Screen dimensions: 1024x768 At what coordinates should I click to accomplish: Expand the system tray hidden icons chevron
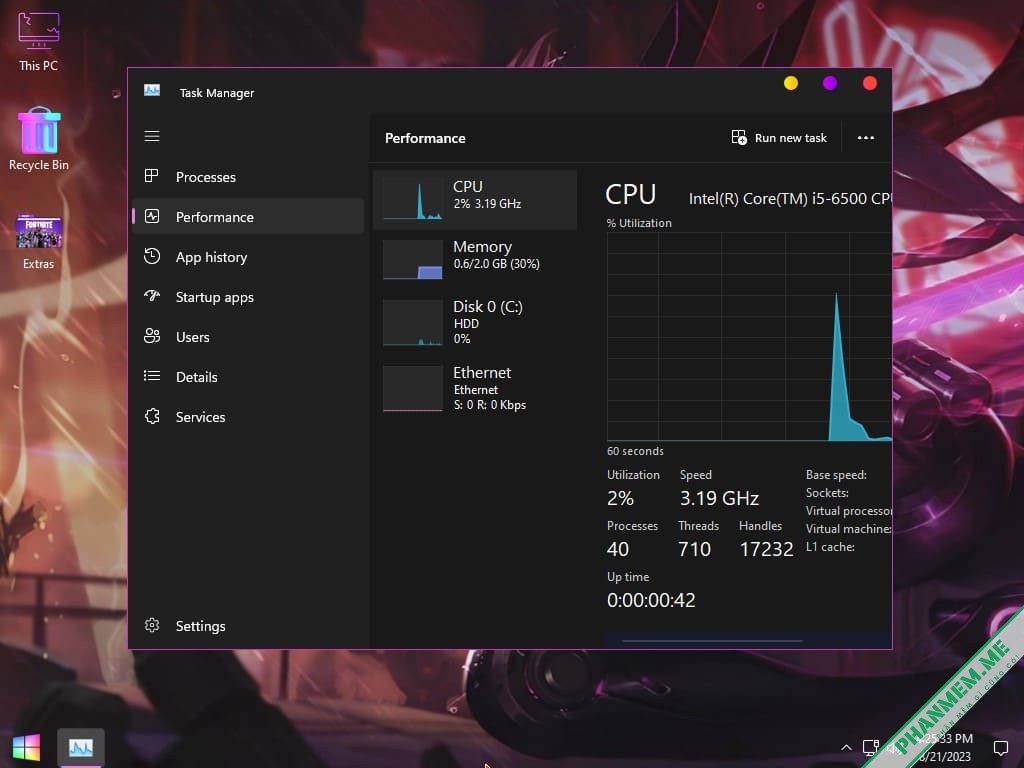tap(846, 748)
